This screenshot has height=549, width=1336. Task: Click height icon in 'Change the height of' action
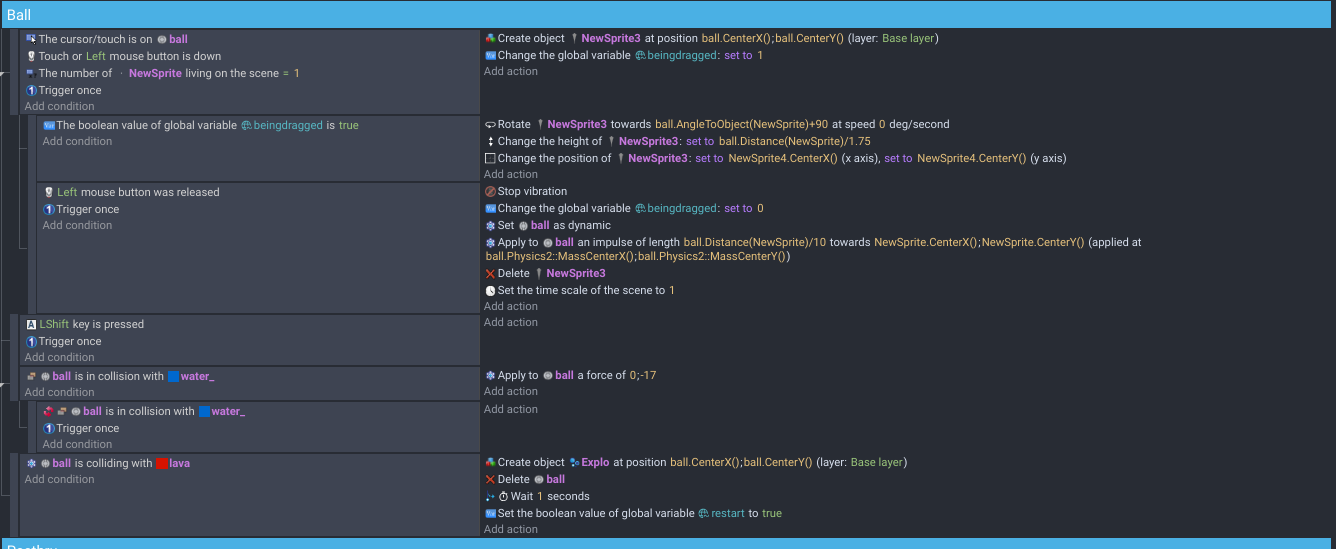(490, 141)
